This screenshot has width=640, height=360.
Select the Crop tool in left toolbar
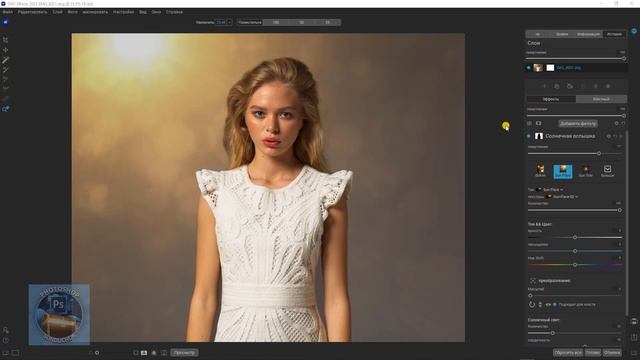[x=5, y=40]
